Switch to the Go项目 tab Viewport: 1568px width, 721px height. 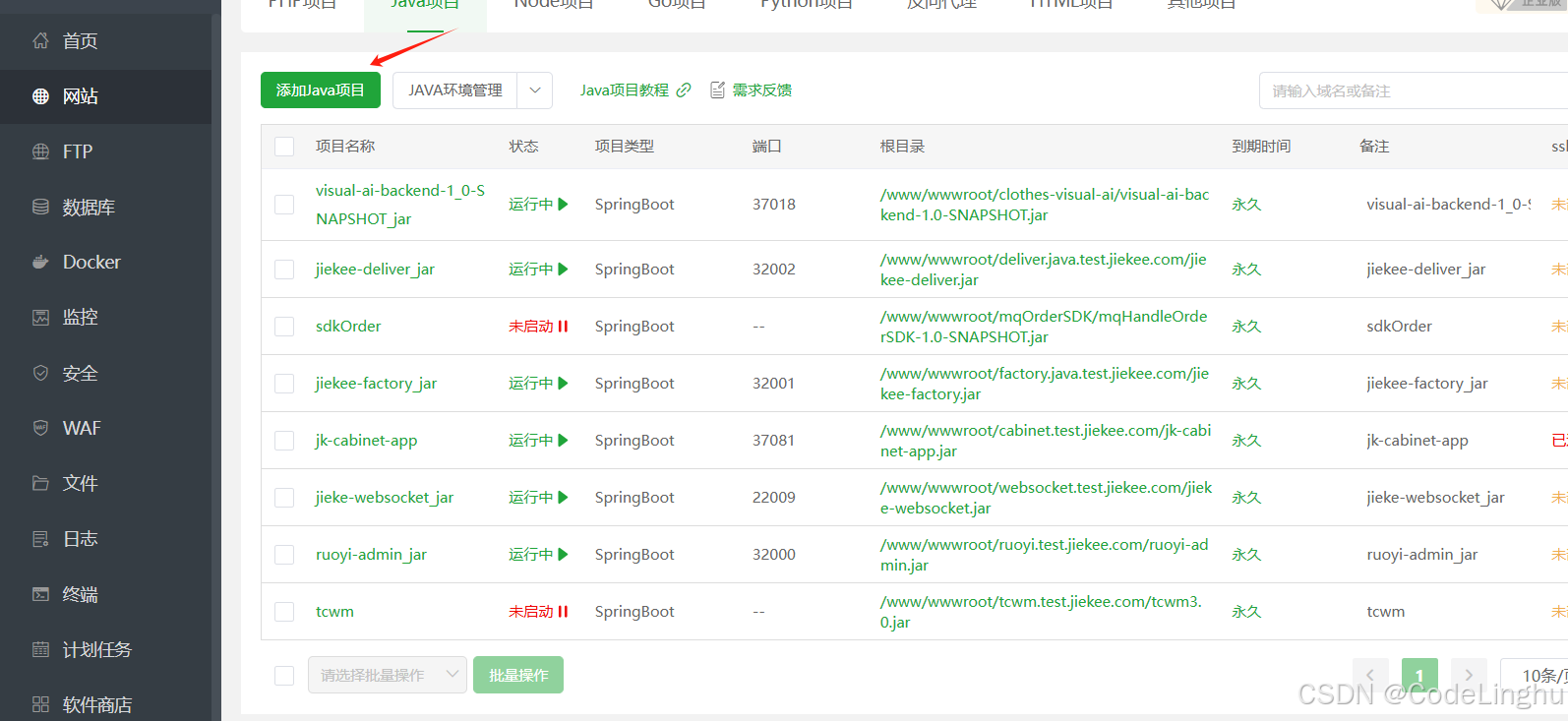677,5
